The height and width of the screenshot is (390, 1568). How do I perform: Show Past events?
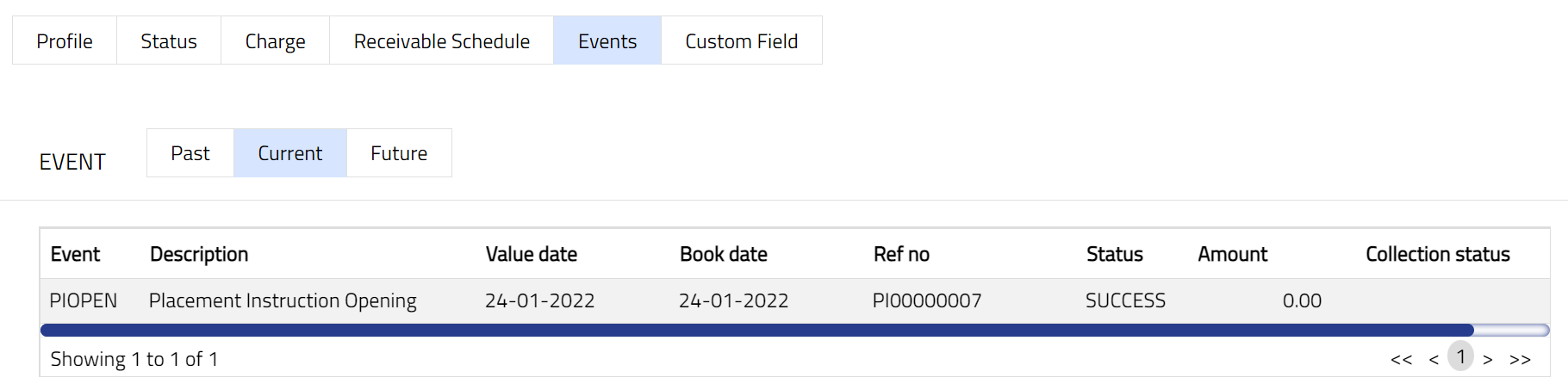[x=190, y=153]
